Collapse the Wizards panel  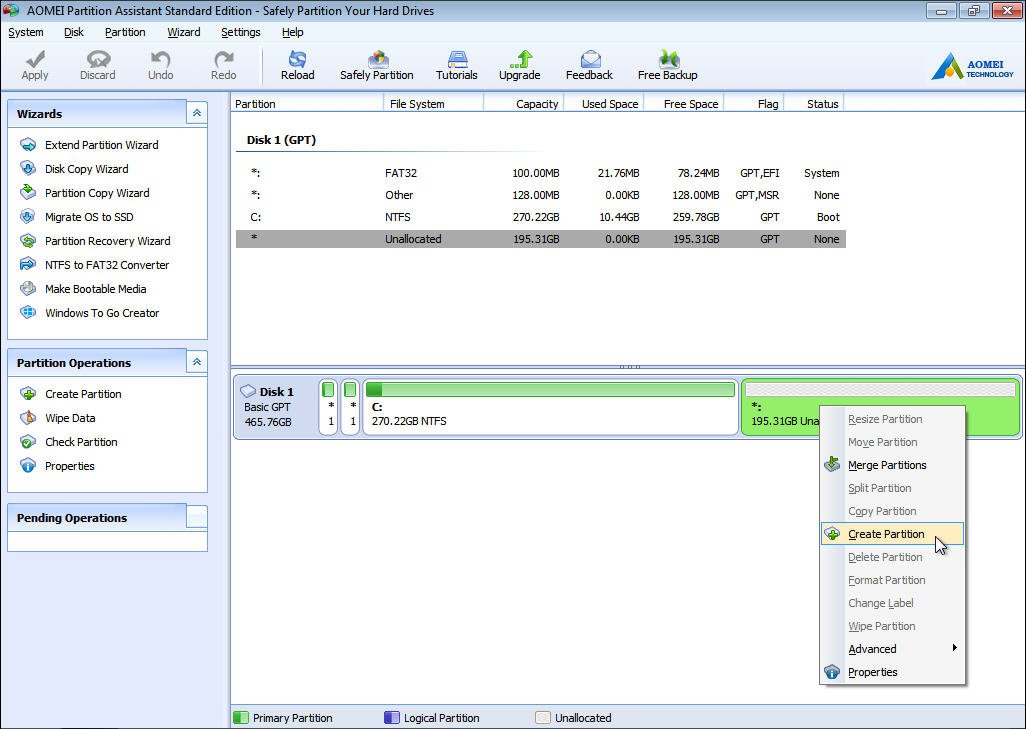pyautogui.click(x=196, y=114)
